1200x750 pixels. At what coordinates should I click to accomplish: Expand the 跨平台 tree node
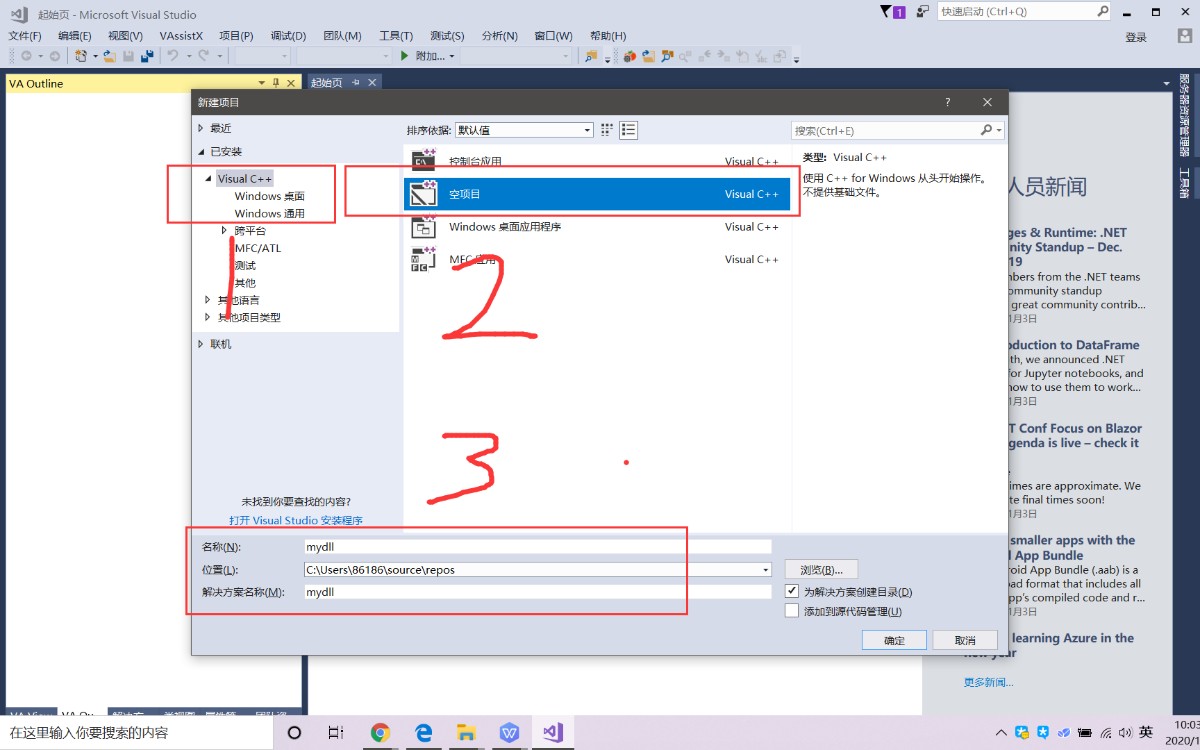coord(225,230)
